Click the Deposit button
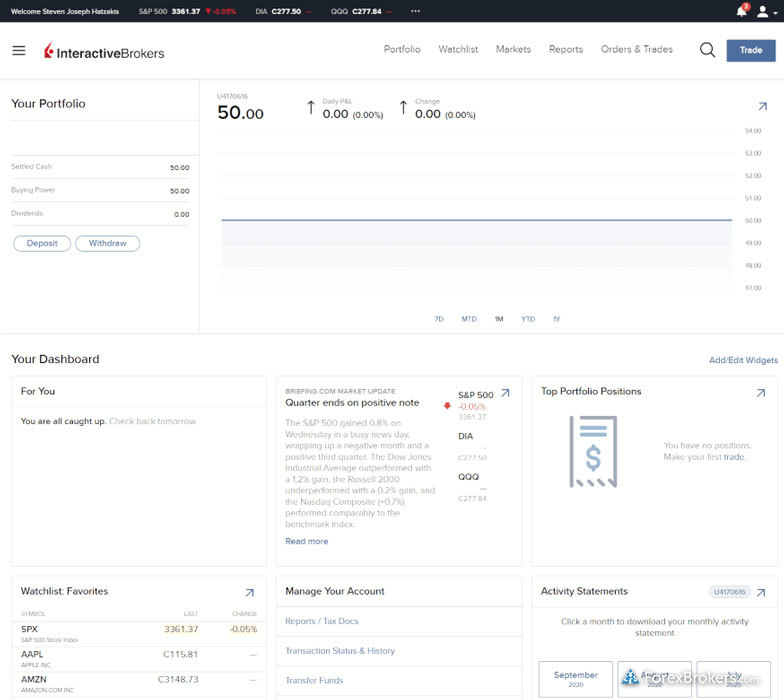Viewport: 784px width, 700px height. click(x=42, y=244)
